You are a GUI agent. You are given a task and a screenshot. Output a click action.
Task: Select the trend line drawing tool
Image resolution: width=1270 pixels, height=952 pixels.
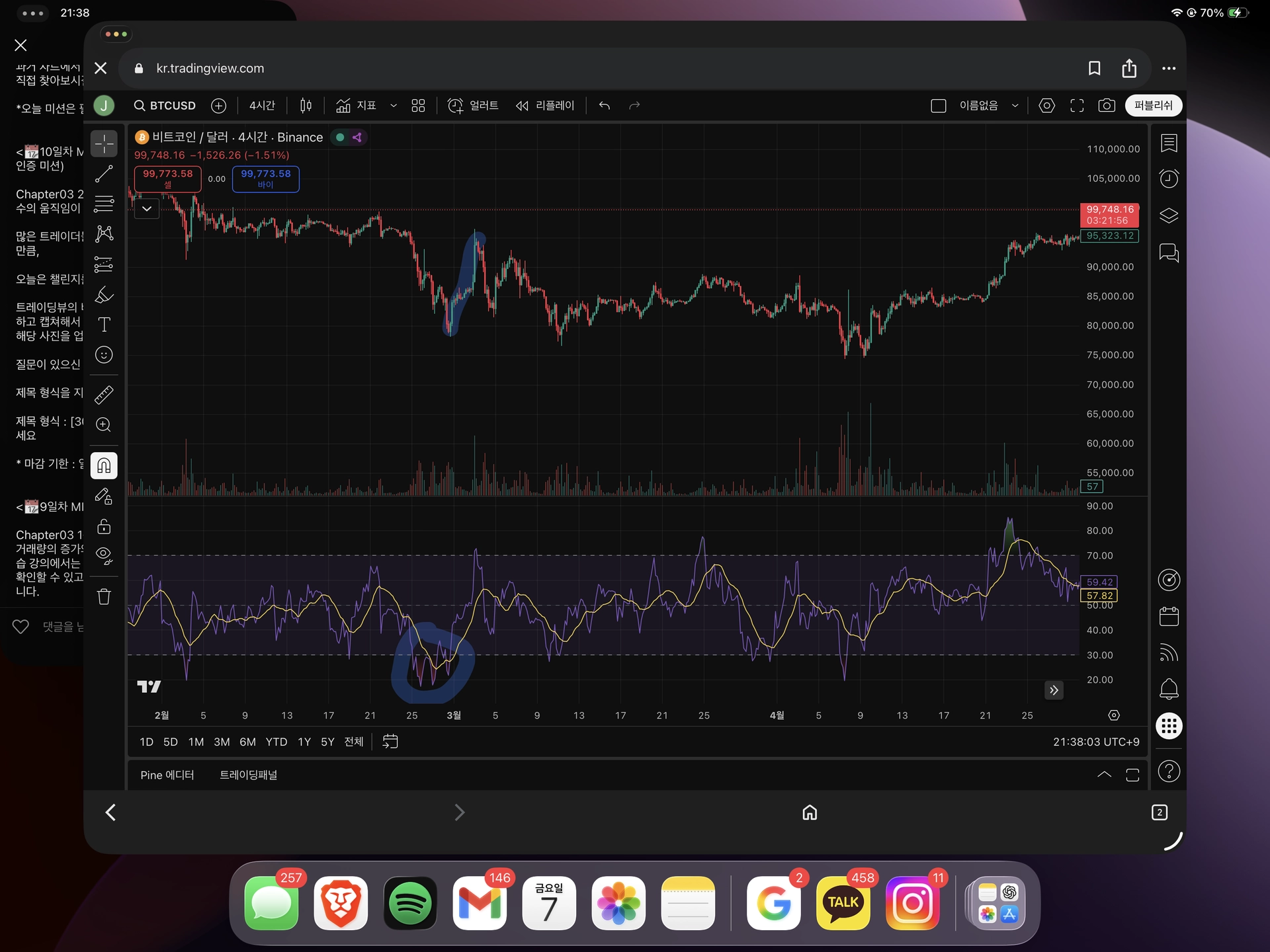104,174
